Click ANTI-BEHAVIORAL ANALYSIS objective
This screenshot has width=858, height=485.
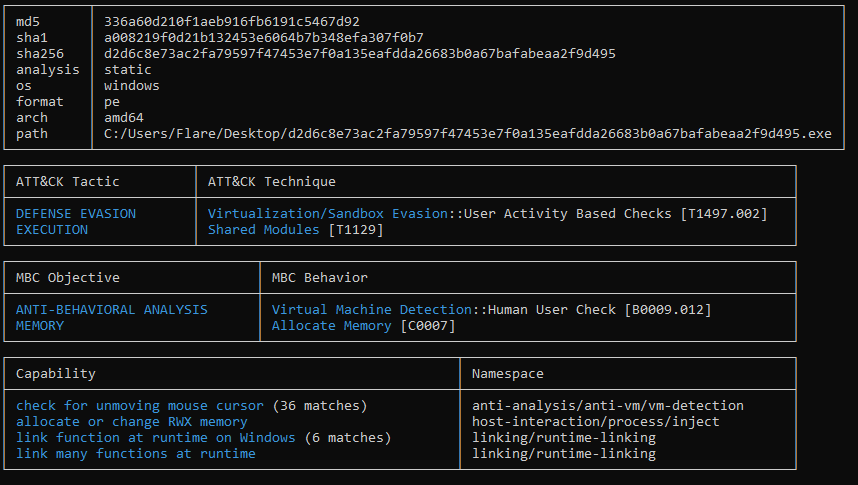click(112, 309)
